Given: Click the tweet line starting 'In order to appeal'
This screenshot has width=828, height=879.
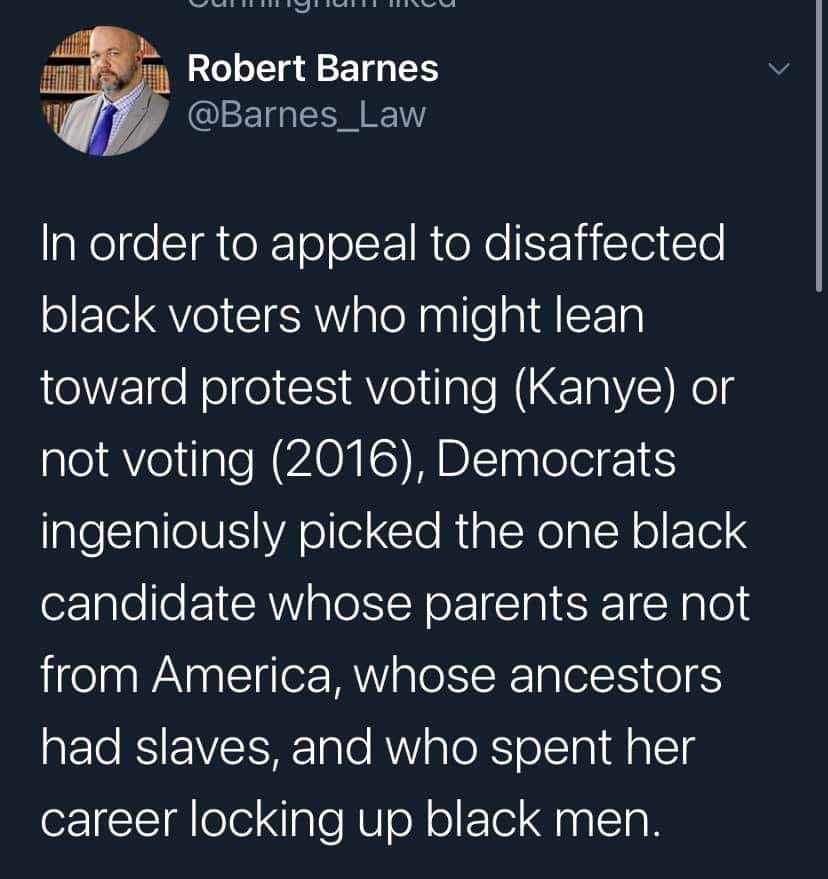Looking at the screenshot, I should 383,244.
